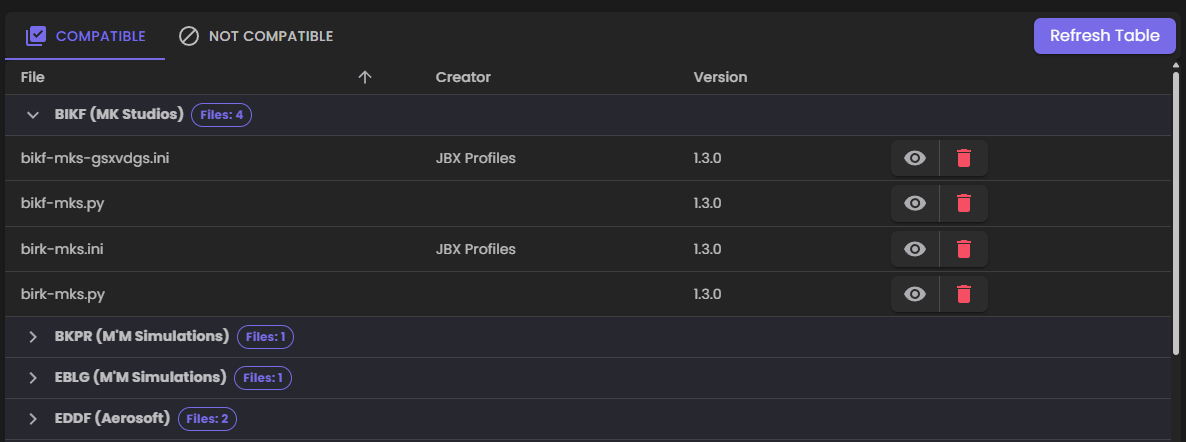Click the Not Compatible prohibited icon

[x=188, y=36]
